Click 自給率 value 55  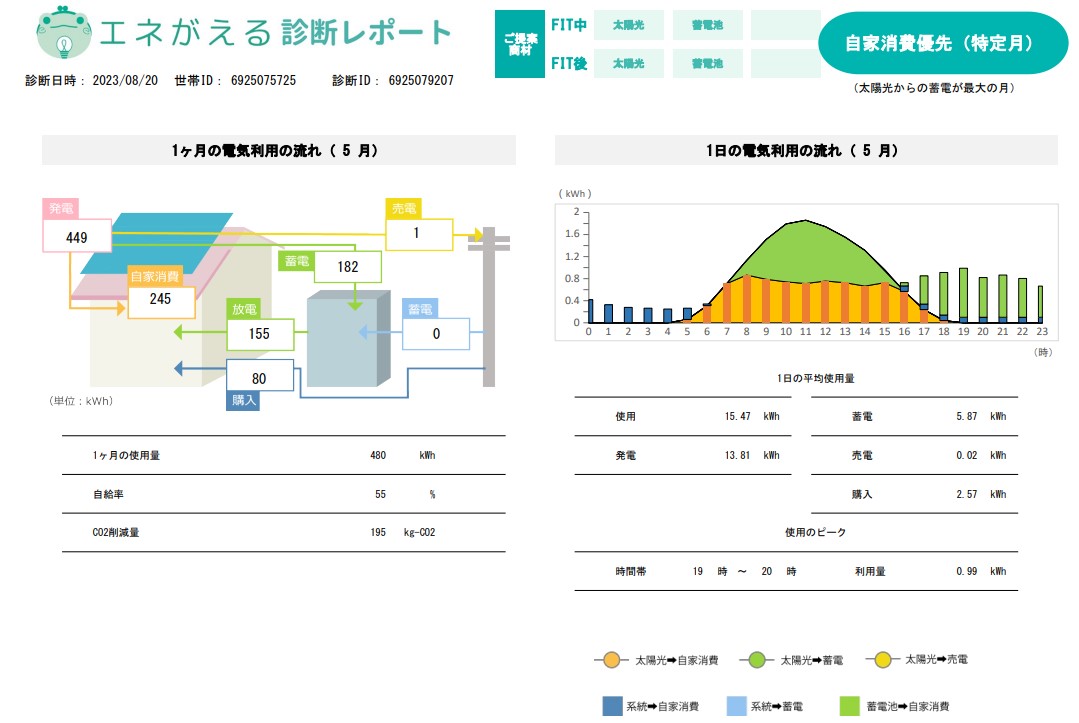coord(381,494)
